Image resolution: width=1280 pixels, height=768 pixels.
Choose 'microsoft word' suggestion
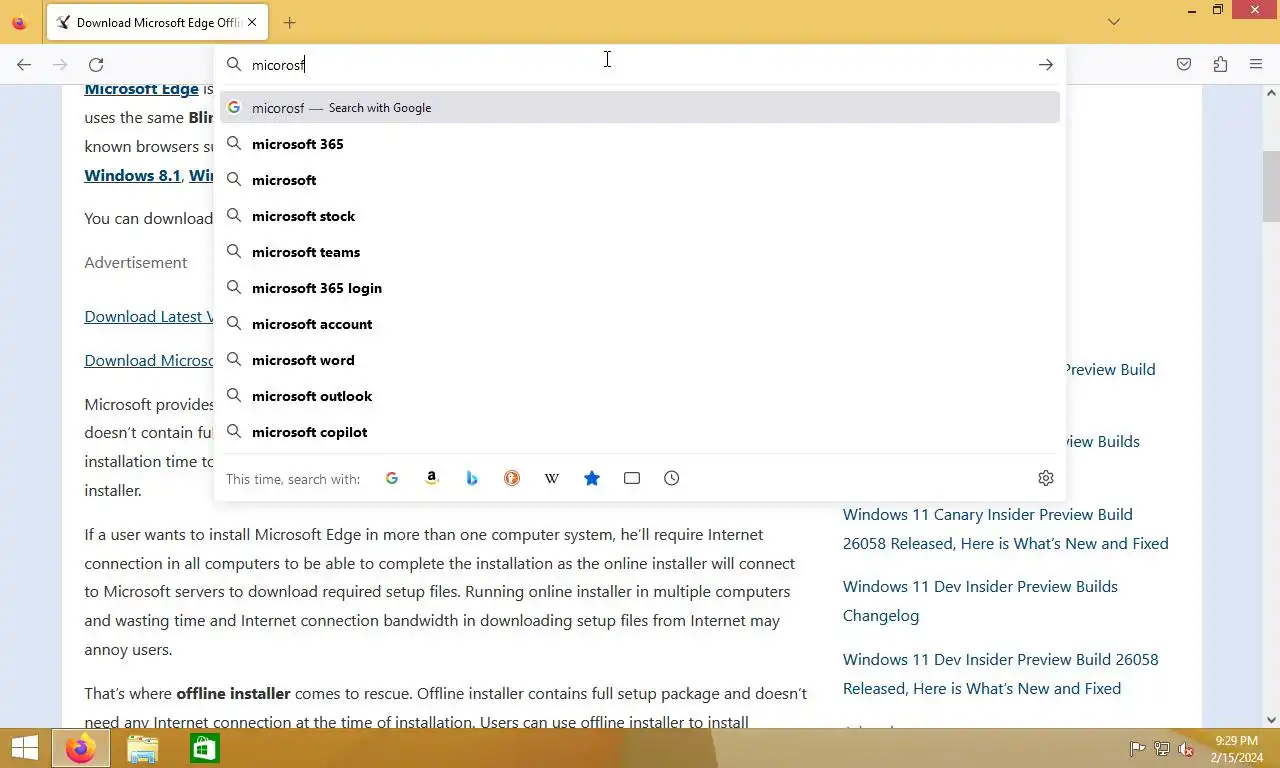tap(640, 360)
